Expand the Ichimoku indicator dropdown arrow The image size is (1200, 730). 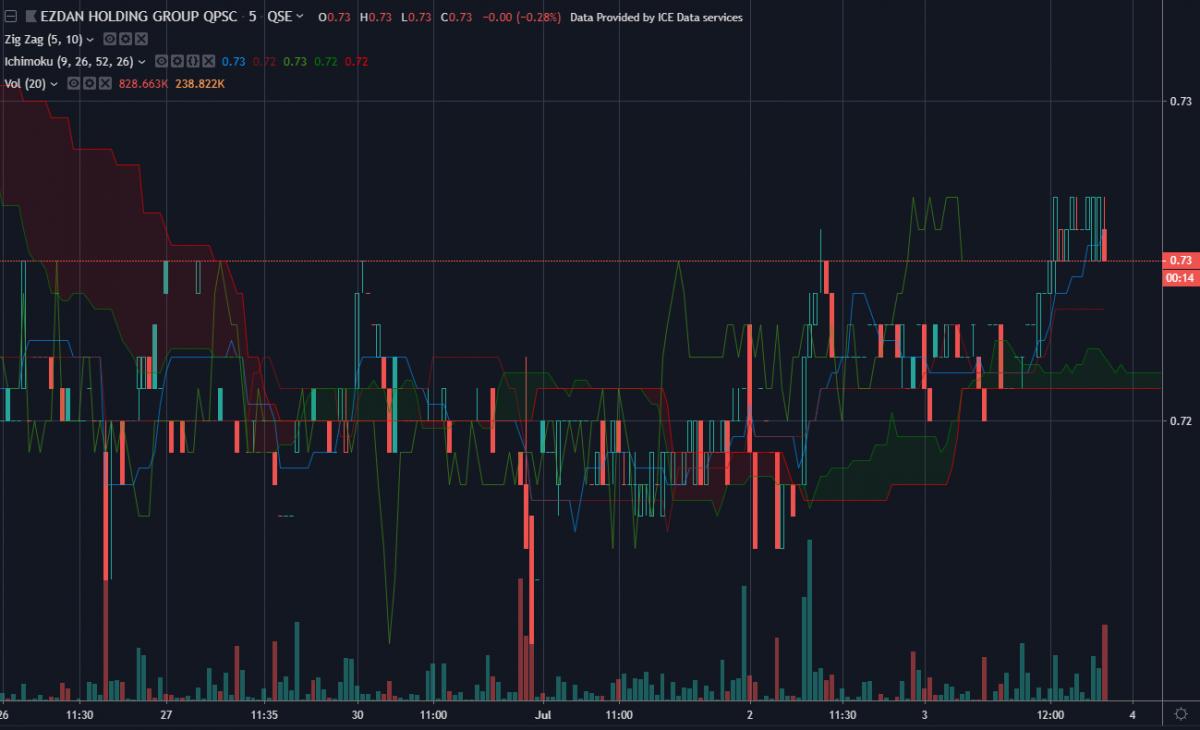(x=141, y=62)
